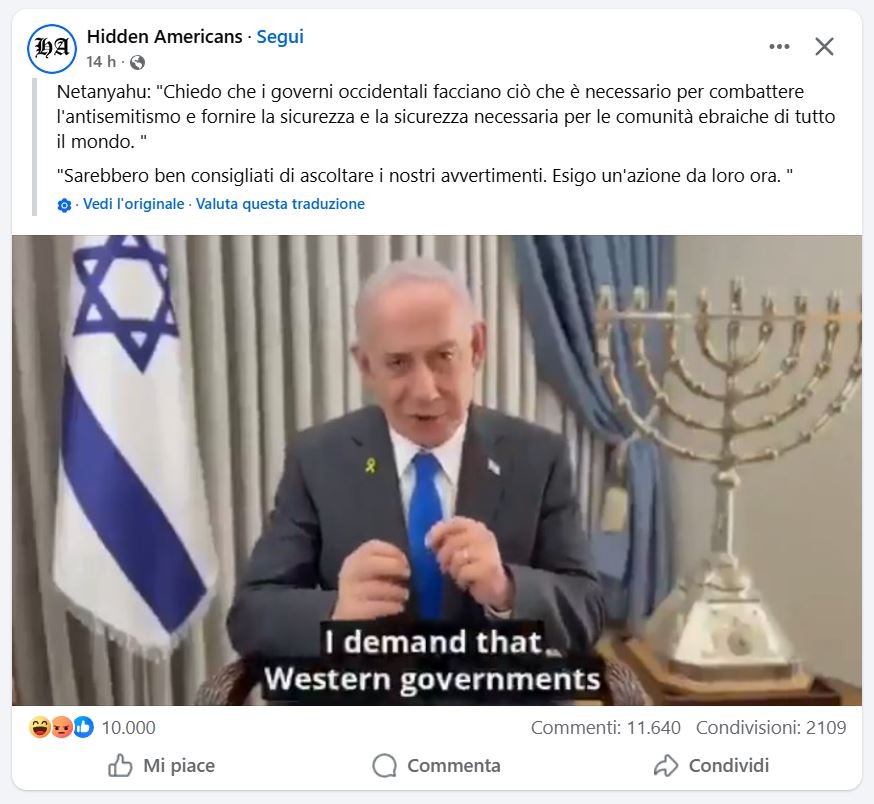Open the three-dots post options menu

tap(779, 46)
